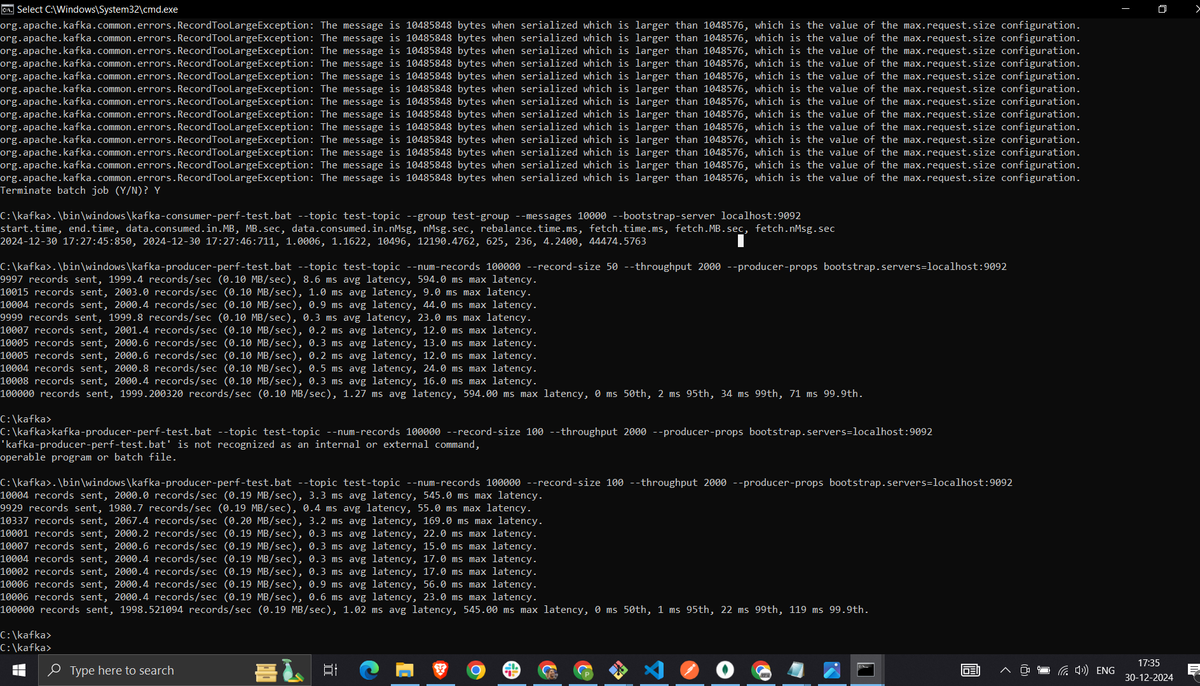Open Chrome app icon with grey badge

(x=762, y=670)
